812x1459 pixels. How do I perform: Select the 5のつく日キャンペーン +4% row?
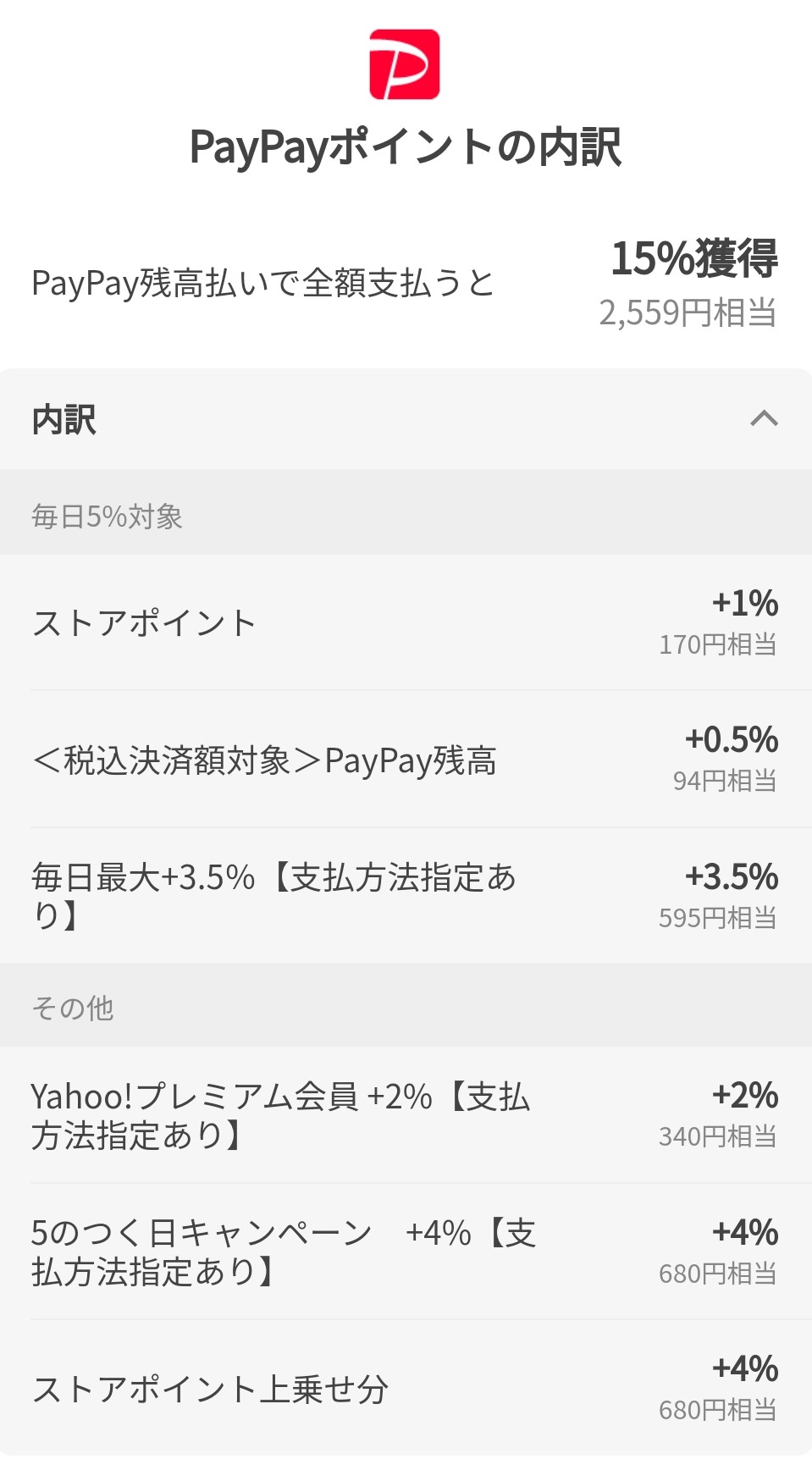tap(283, 1252)
